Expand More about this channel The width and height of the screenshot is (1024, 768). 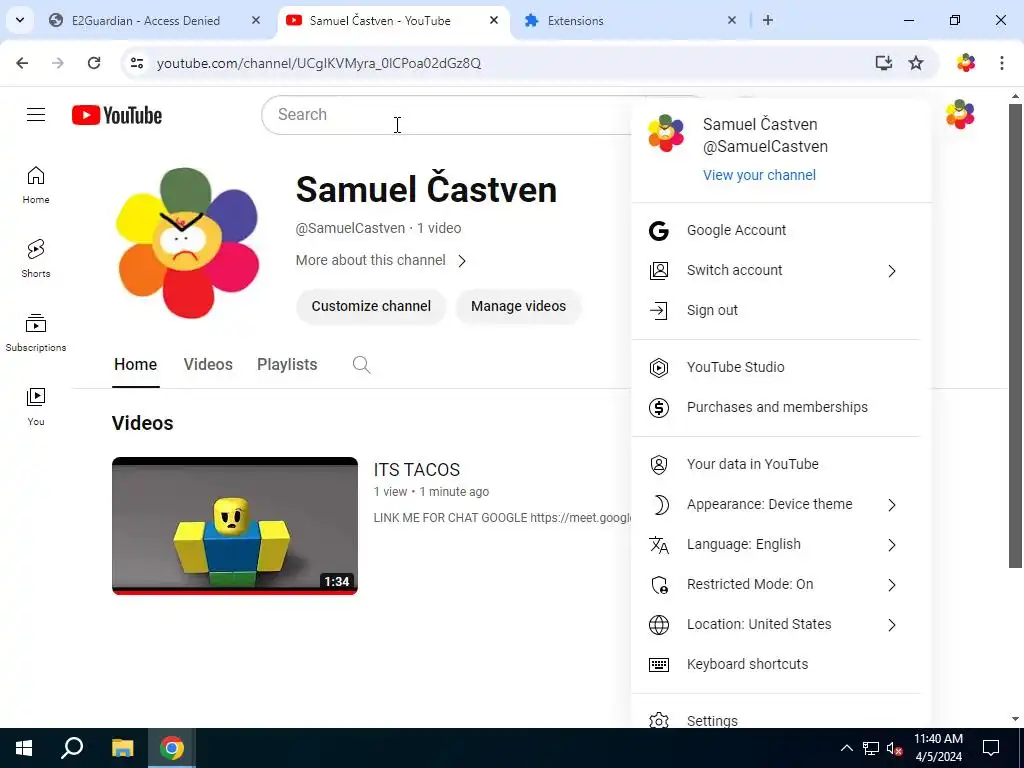(381, 260)
